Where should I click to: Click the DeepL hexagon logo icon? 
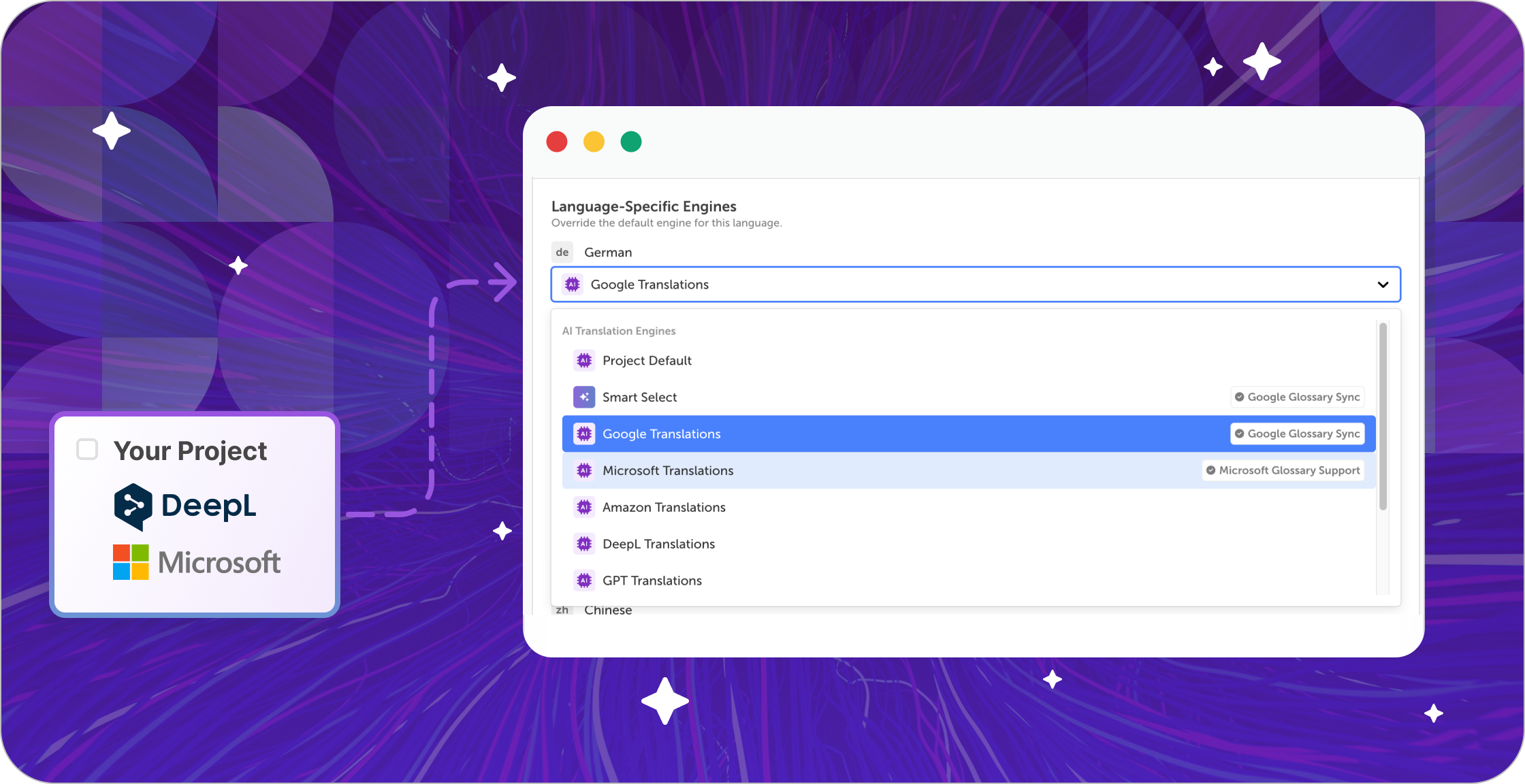[133, 506]
